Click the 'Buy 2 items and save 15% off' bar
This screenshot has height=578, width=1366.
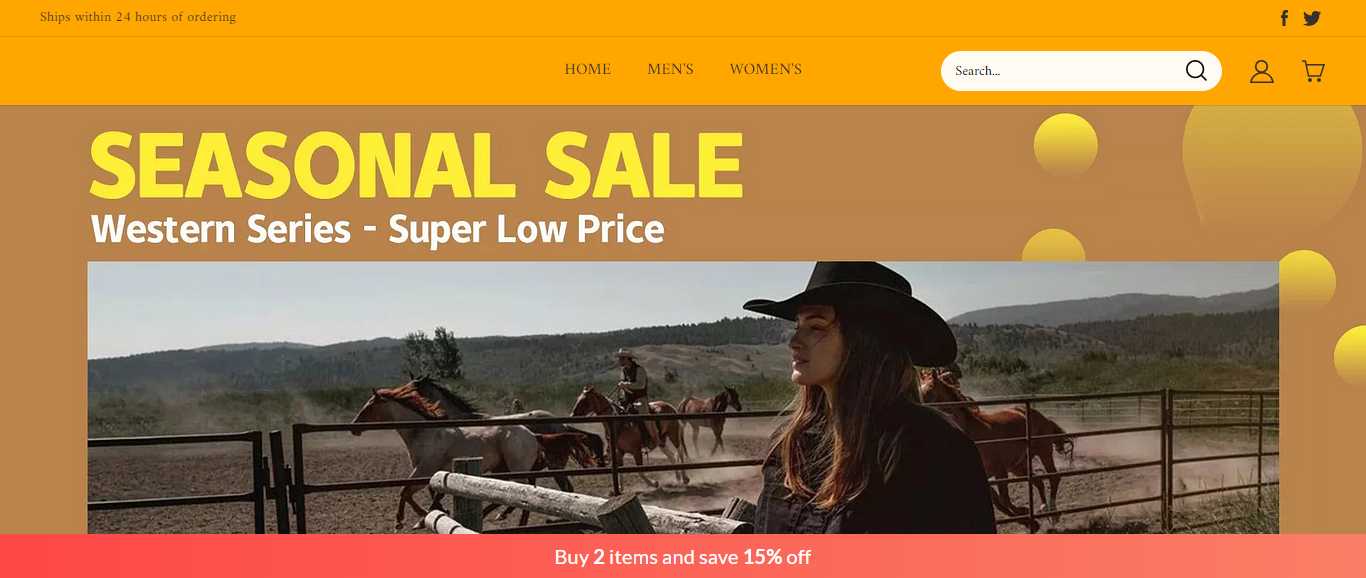click(683, 556)
